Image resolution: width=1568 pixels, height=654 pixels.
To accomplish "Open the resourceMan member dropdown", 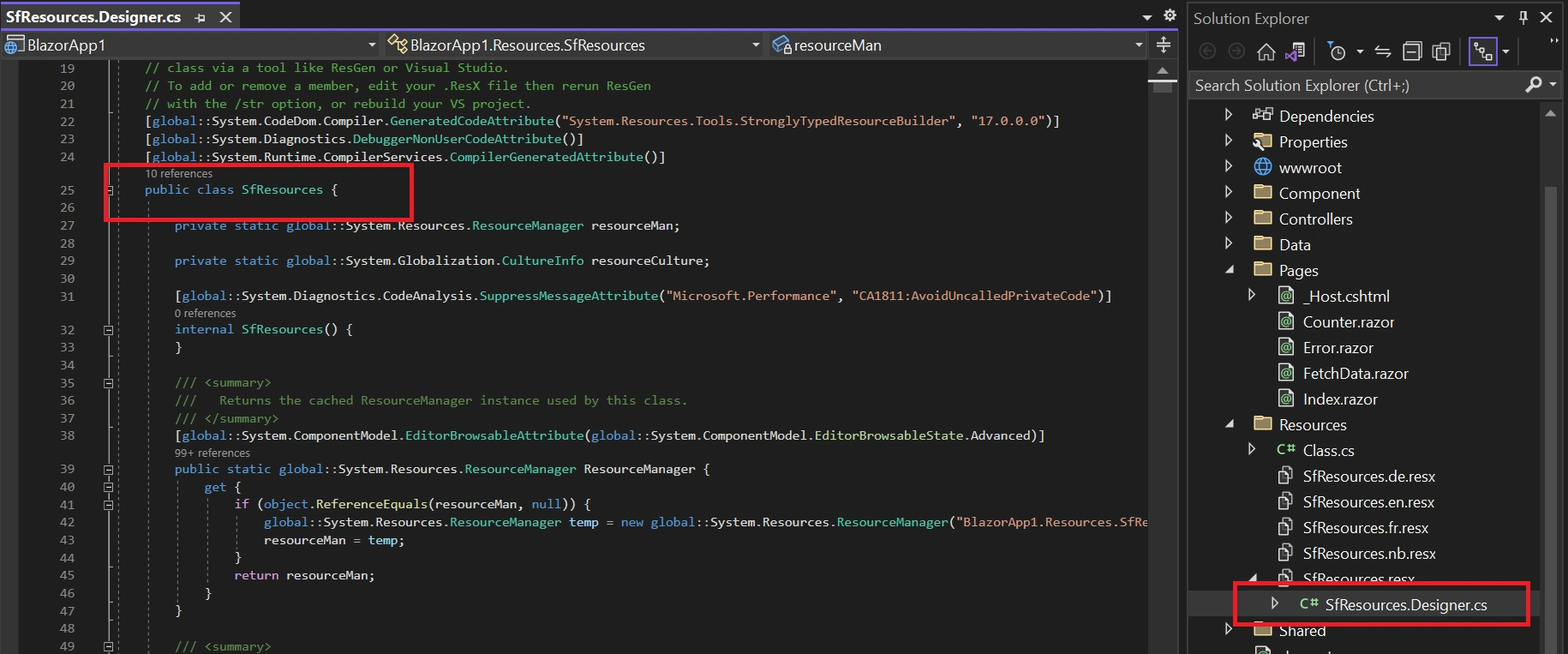I will [x=1139, y=45].
